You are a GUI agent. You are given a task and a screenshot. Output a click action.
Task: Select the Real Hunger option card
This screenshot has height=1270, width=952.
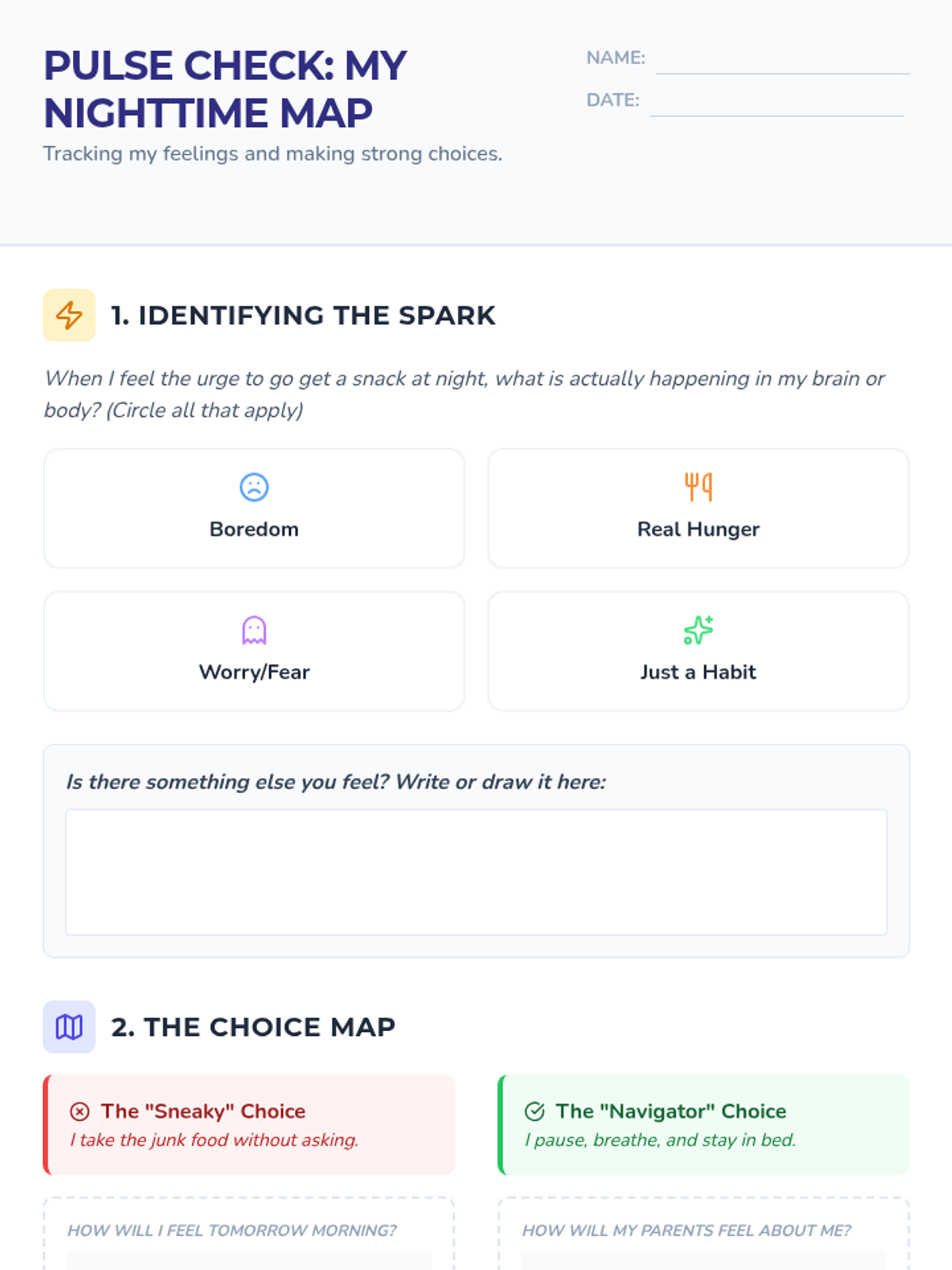click(698, 508)
